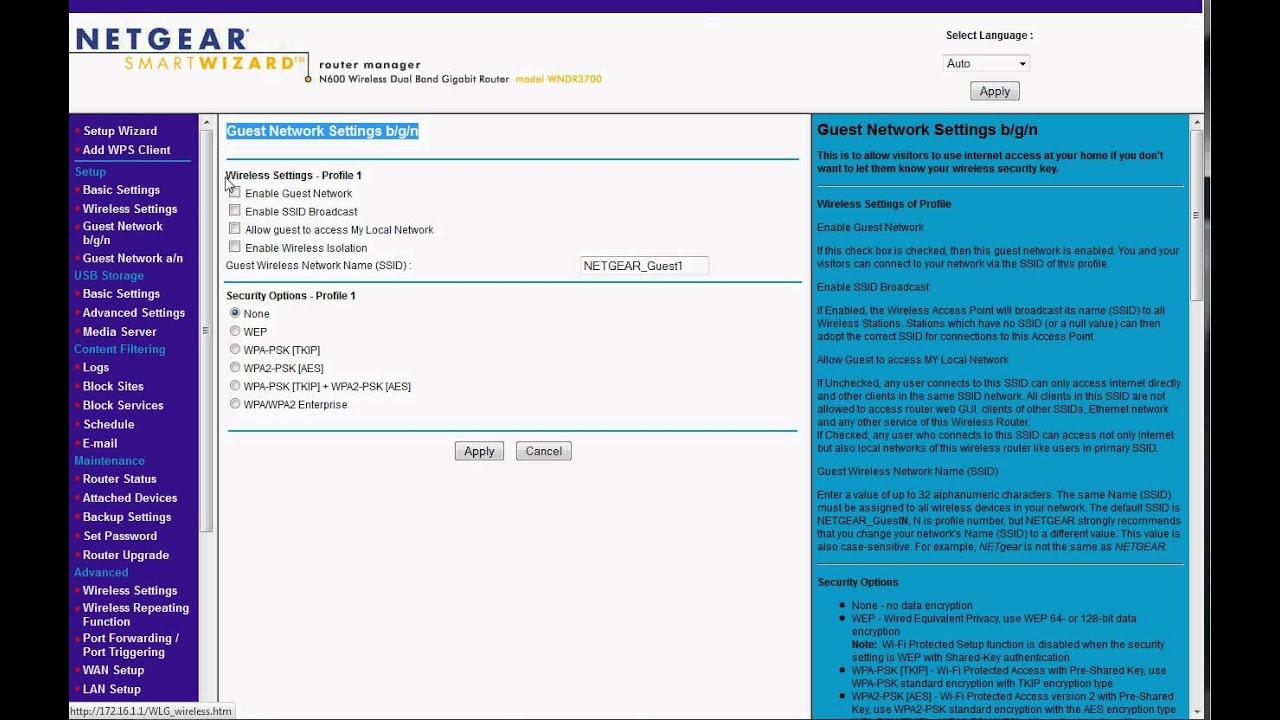Enable the Wireless Isolation checkbox
This screenshot has height=720, width=1280.
pos(235,247)
